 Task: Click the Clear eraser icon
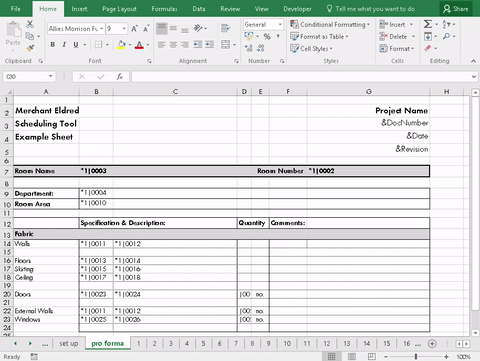pyautogui.click(x=428, y=48)
